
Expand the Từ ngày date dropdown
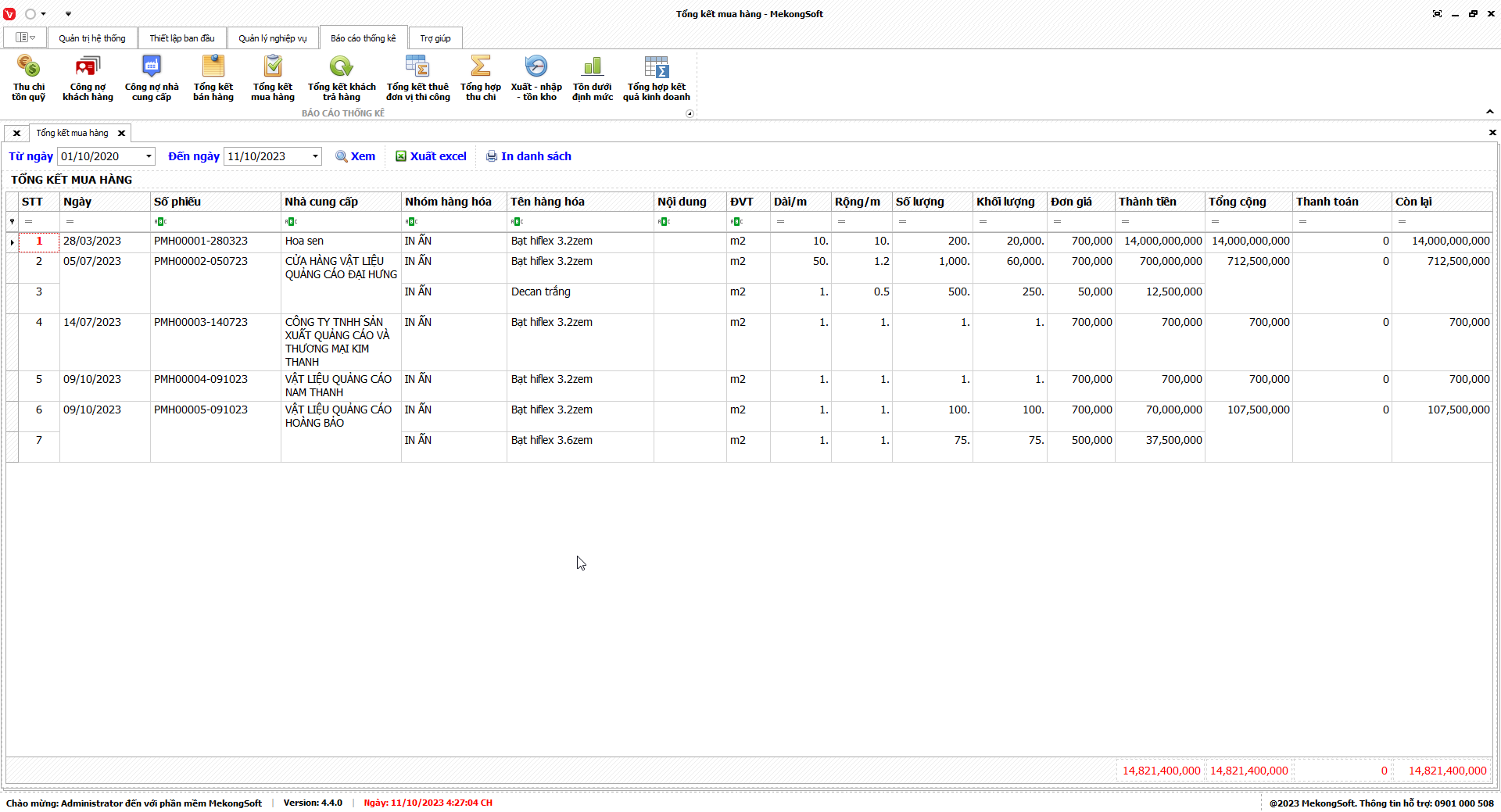click(x=149, y=156)
